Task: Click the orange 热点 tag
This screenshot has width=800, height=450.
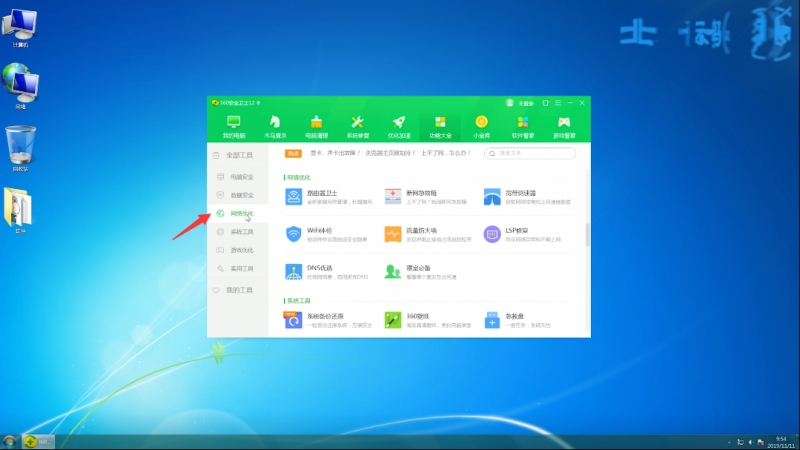Action: tap(293, 154)
